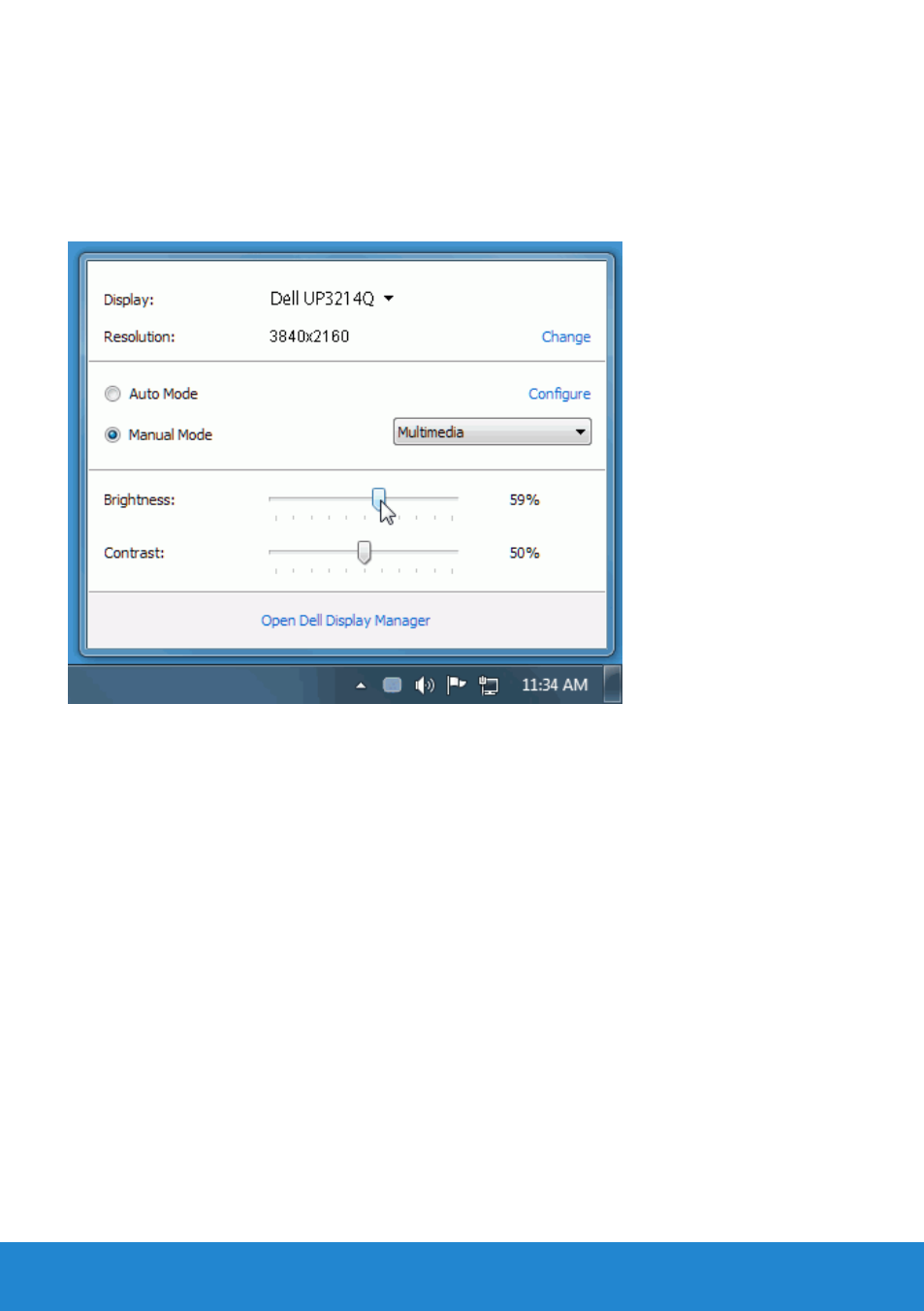Click the Contrast: label
This screenshot has width=924, height=1311.
click(x=134, y=553)
